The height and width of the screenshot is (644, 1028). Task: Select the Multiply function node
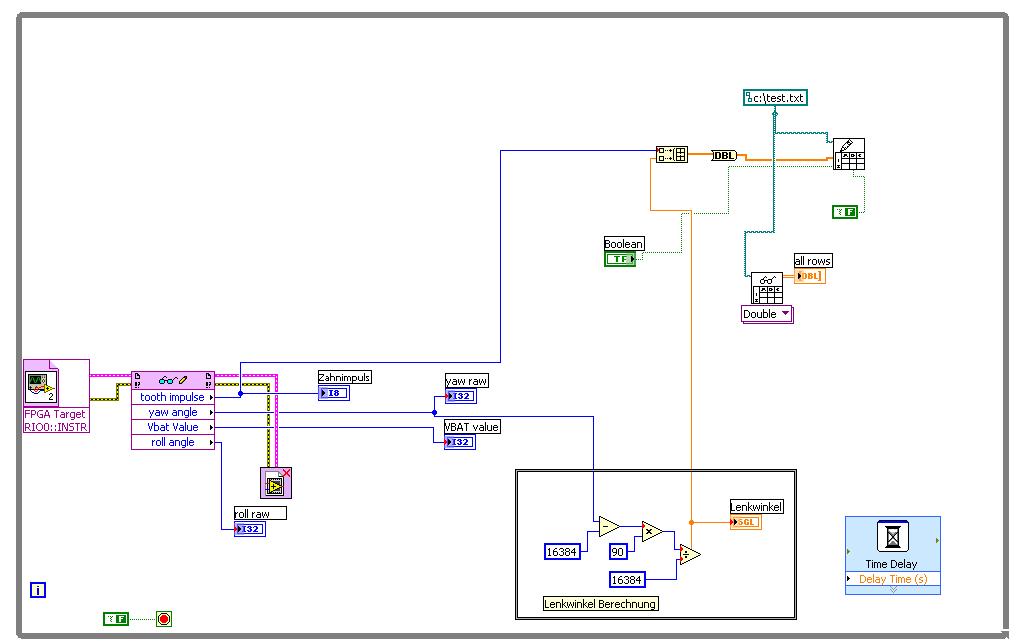pyautogui.click(x=652, y=531)
